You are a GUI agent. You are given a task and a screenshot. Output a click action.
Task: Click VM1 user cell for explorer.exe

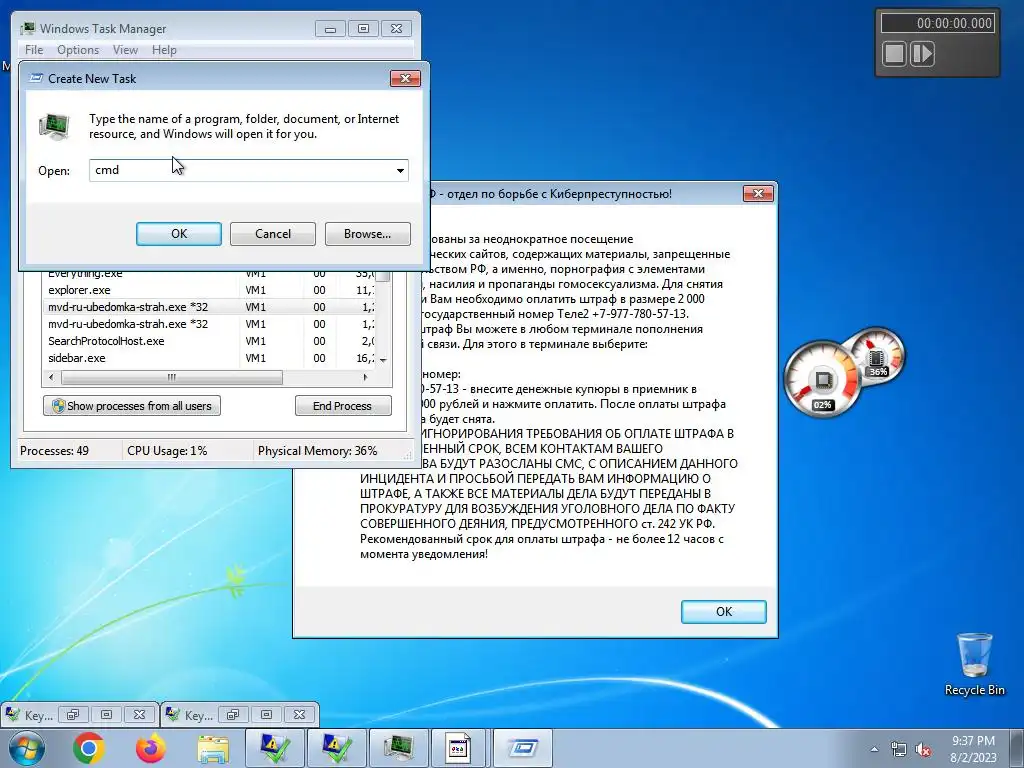(255, 290)
